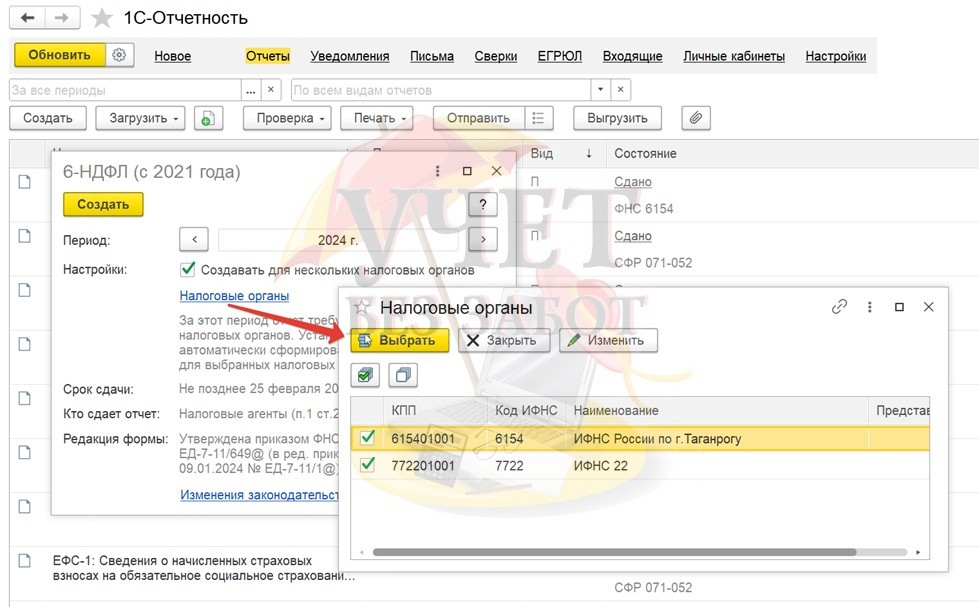Click the Сдано status link with СФР 071-052
The height and width of the screenshot is (607, 979).
tap(632, 236)
